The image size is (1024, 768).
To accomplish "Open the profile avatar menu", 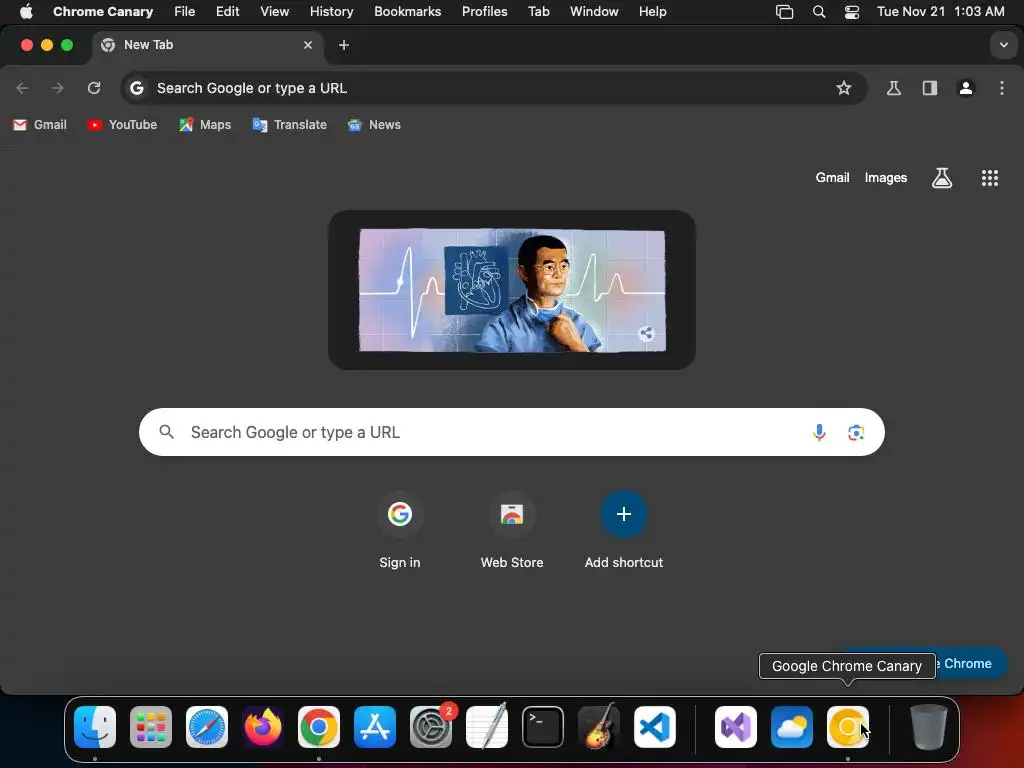I will pyautogui.click(x=966, y=88).
